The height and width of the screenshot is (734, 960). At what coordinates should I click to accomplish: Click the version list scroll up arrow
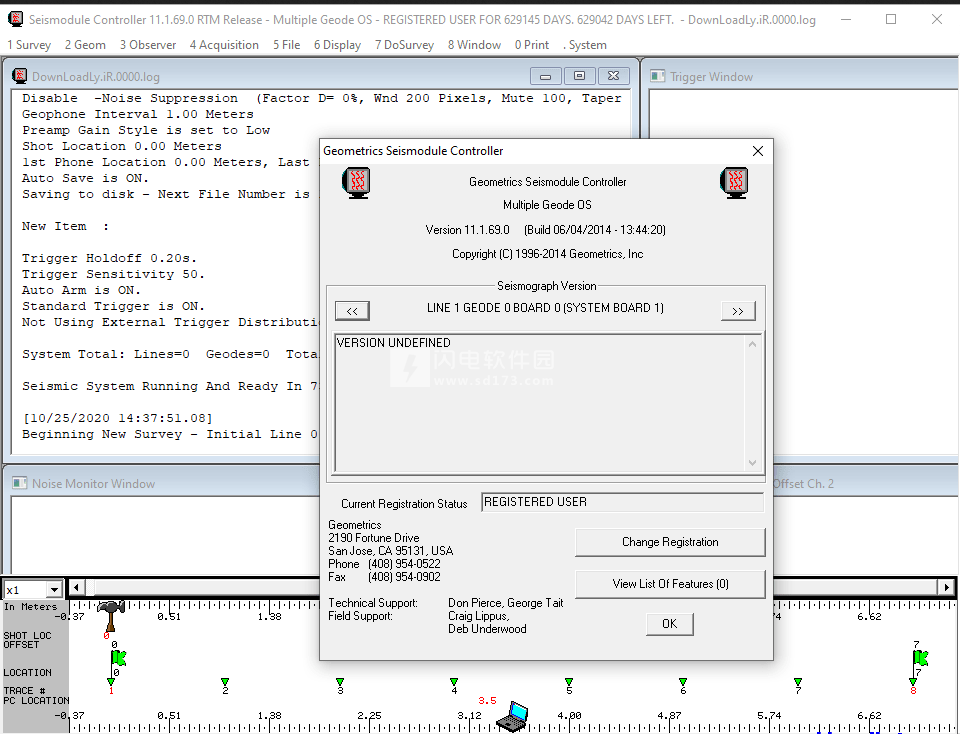[x=752, y=345]
